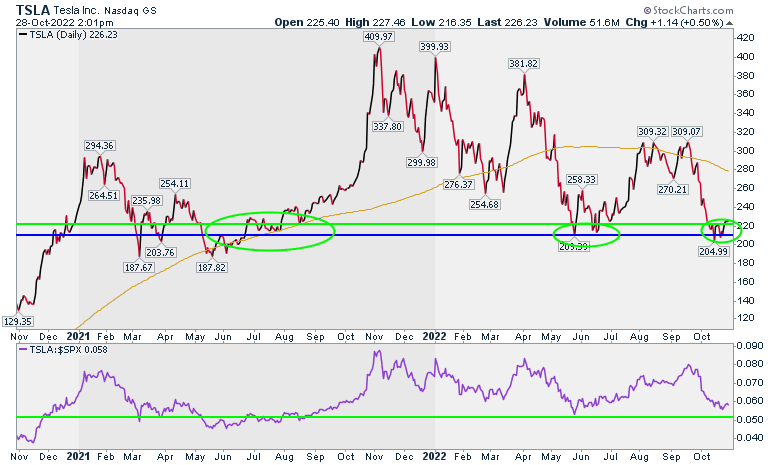
Task: Select the 129.35 starting price label
Action: pos(17,322)
